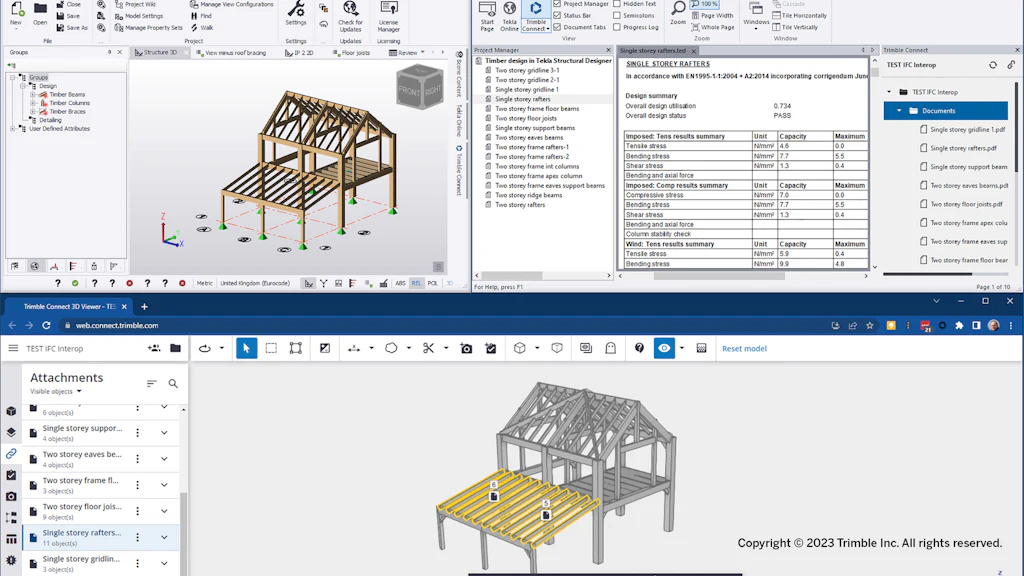Toggle visibility of Single storey rafters attachment

tap(33, 537)
